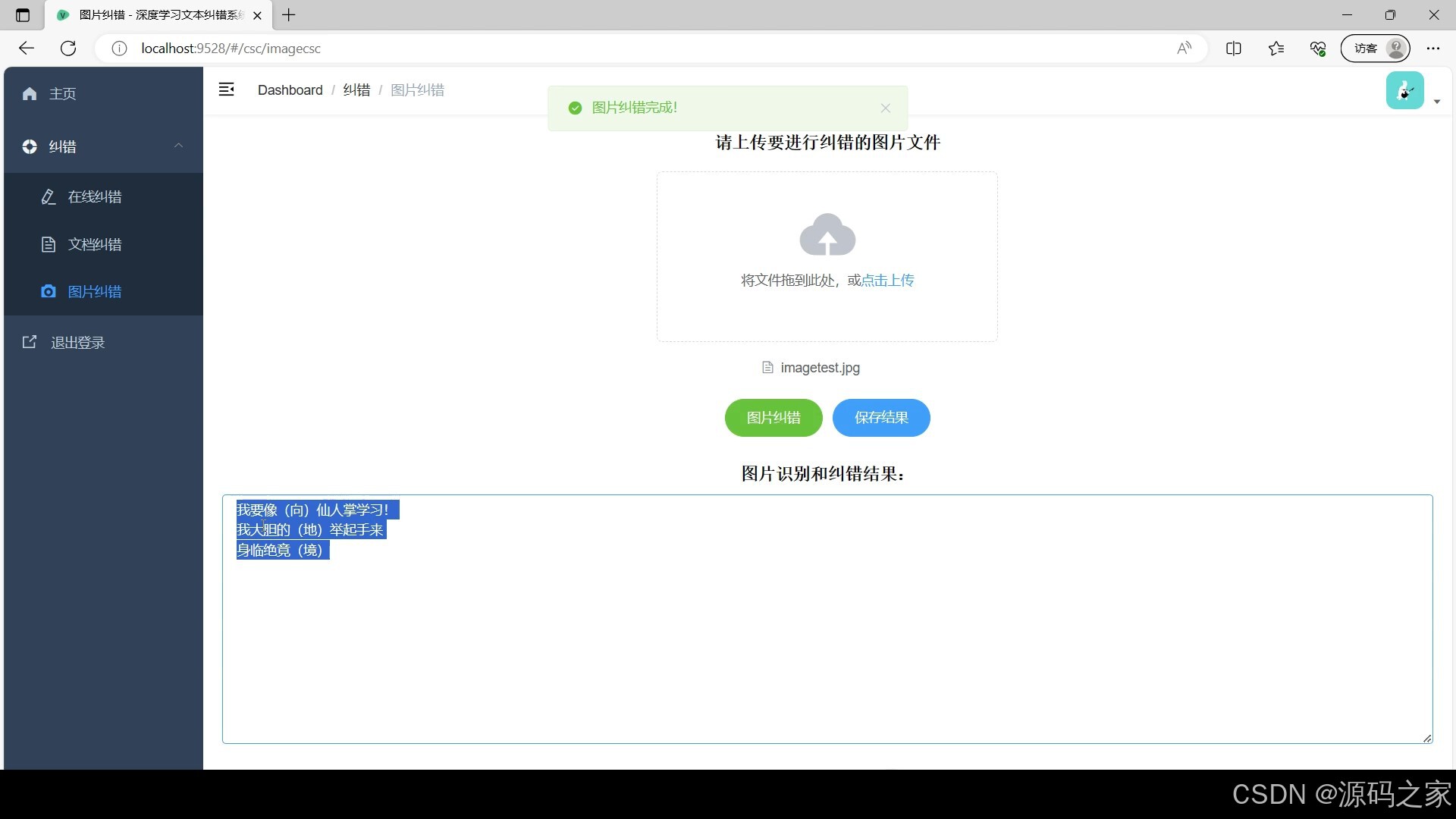Toggle the split screen browser button
1456x819 pixels.
point(1234,48)
